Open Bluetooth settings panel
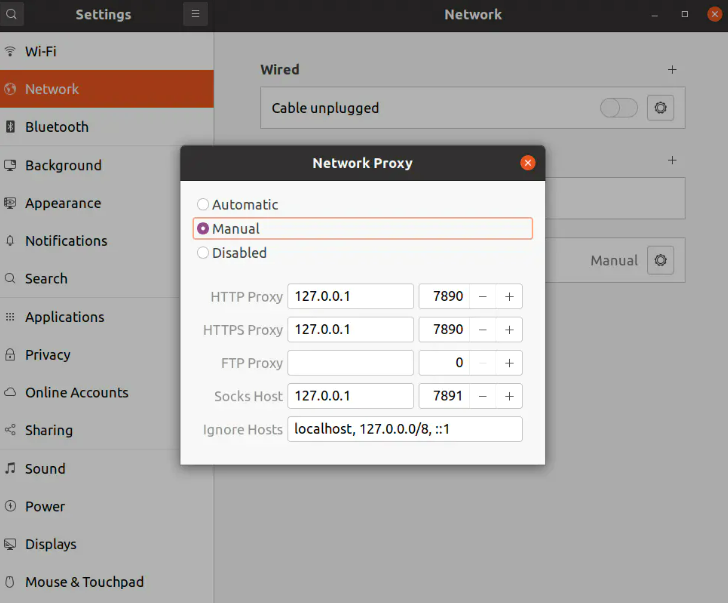 pos(107,127)
